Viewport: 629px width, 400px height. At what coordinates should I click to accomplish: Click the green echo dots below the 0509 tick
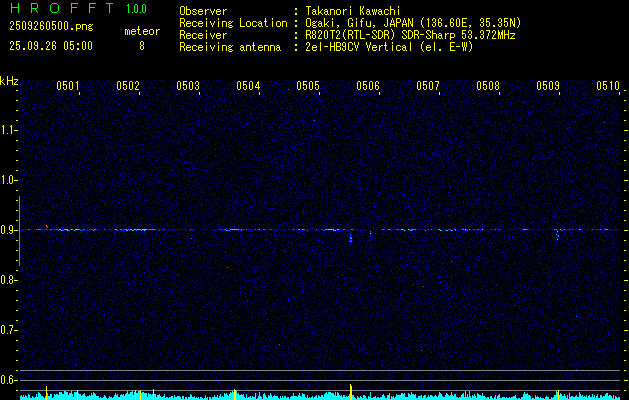(x=557, y=236)
